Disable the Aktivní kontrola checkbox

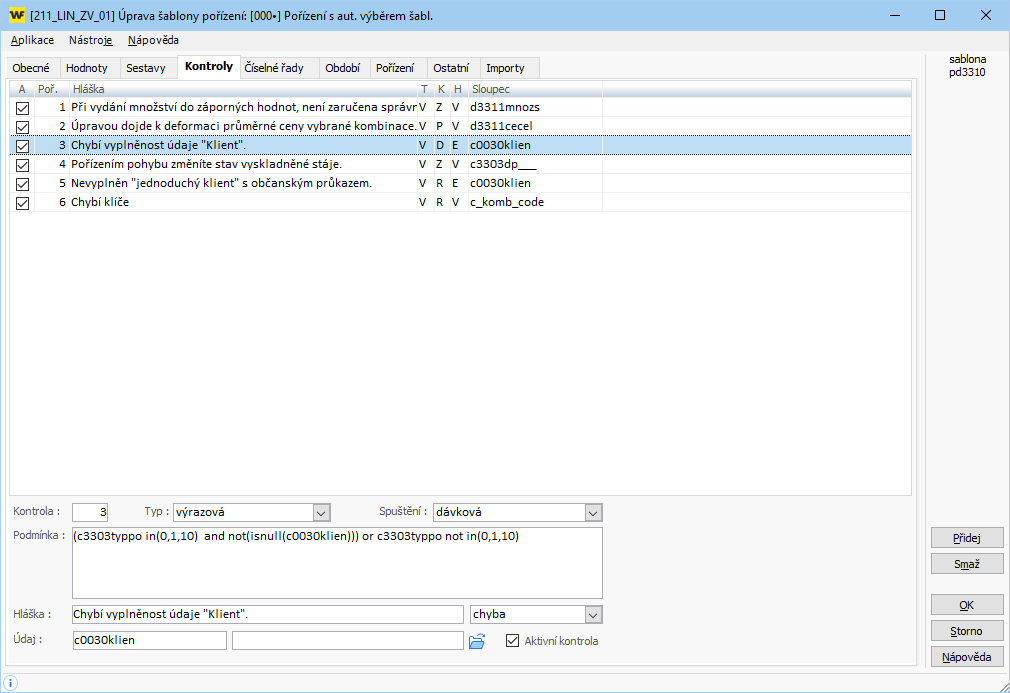(514, 641)
